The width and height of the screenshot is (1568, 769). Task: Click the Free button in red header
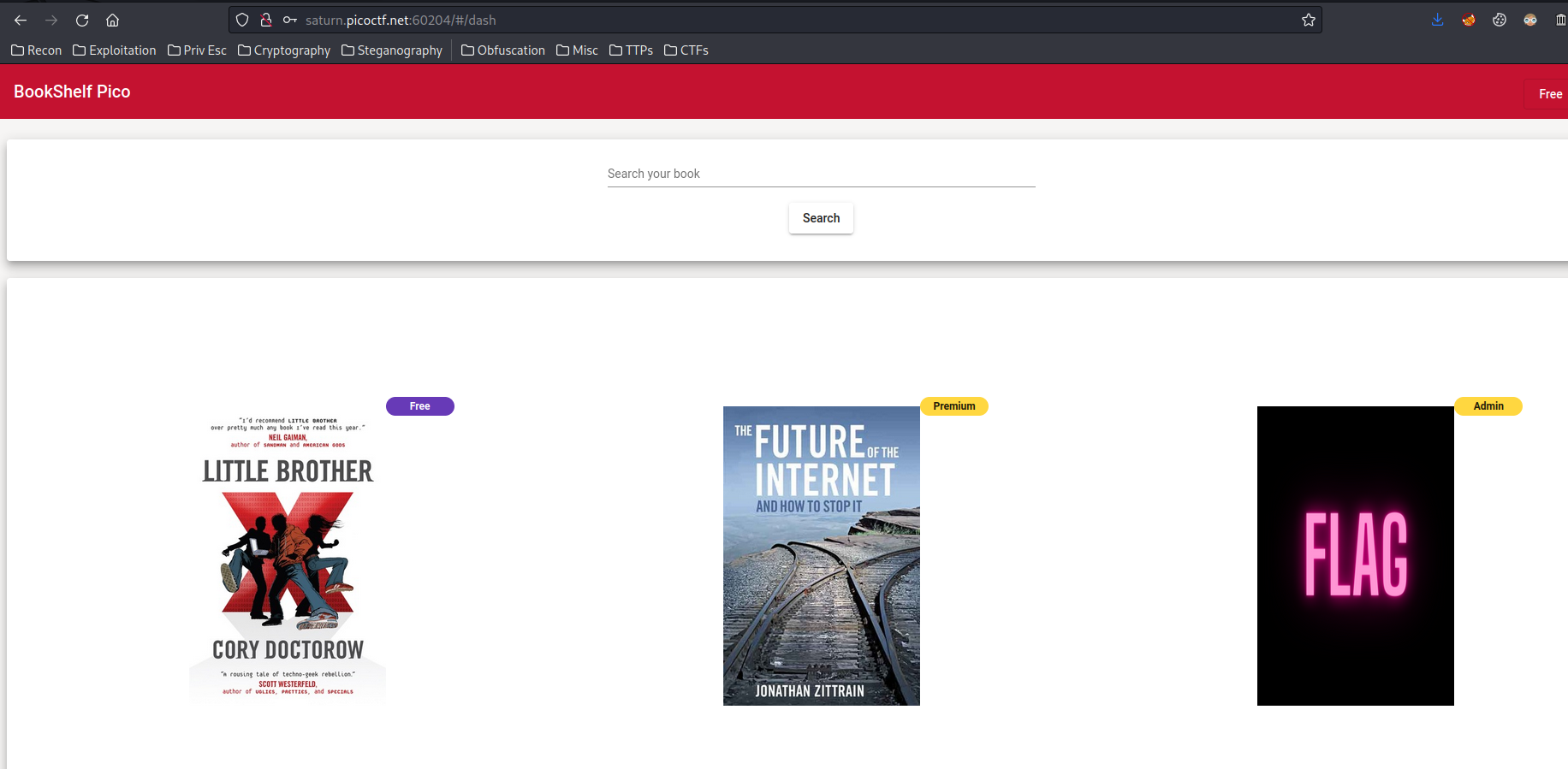tap(1547, 94)
